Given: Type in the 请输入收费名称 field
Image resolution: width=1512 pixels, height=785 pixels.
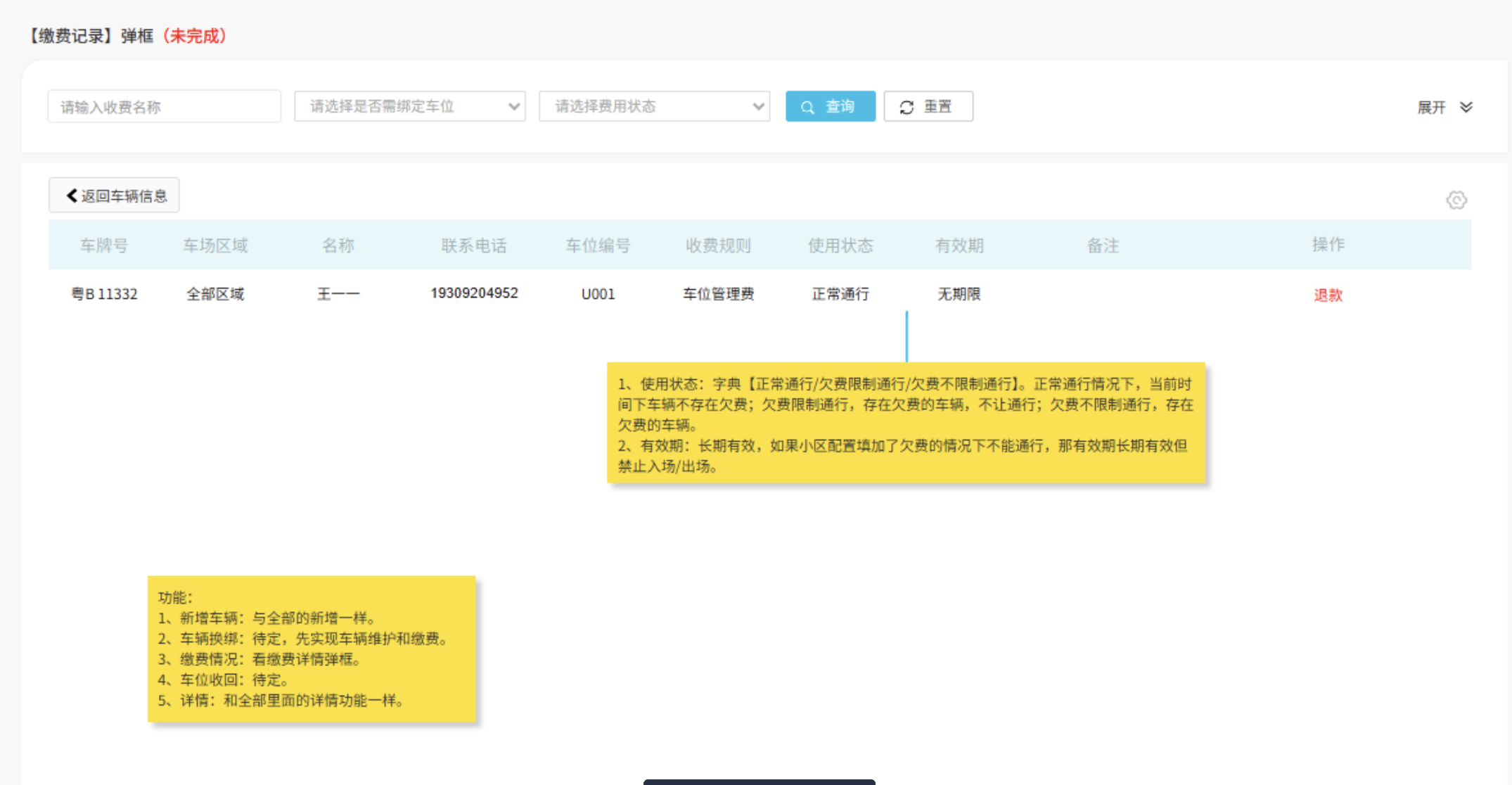Looking at the screenshot, I should [164, 106].
